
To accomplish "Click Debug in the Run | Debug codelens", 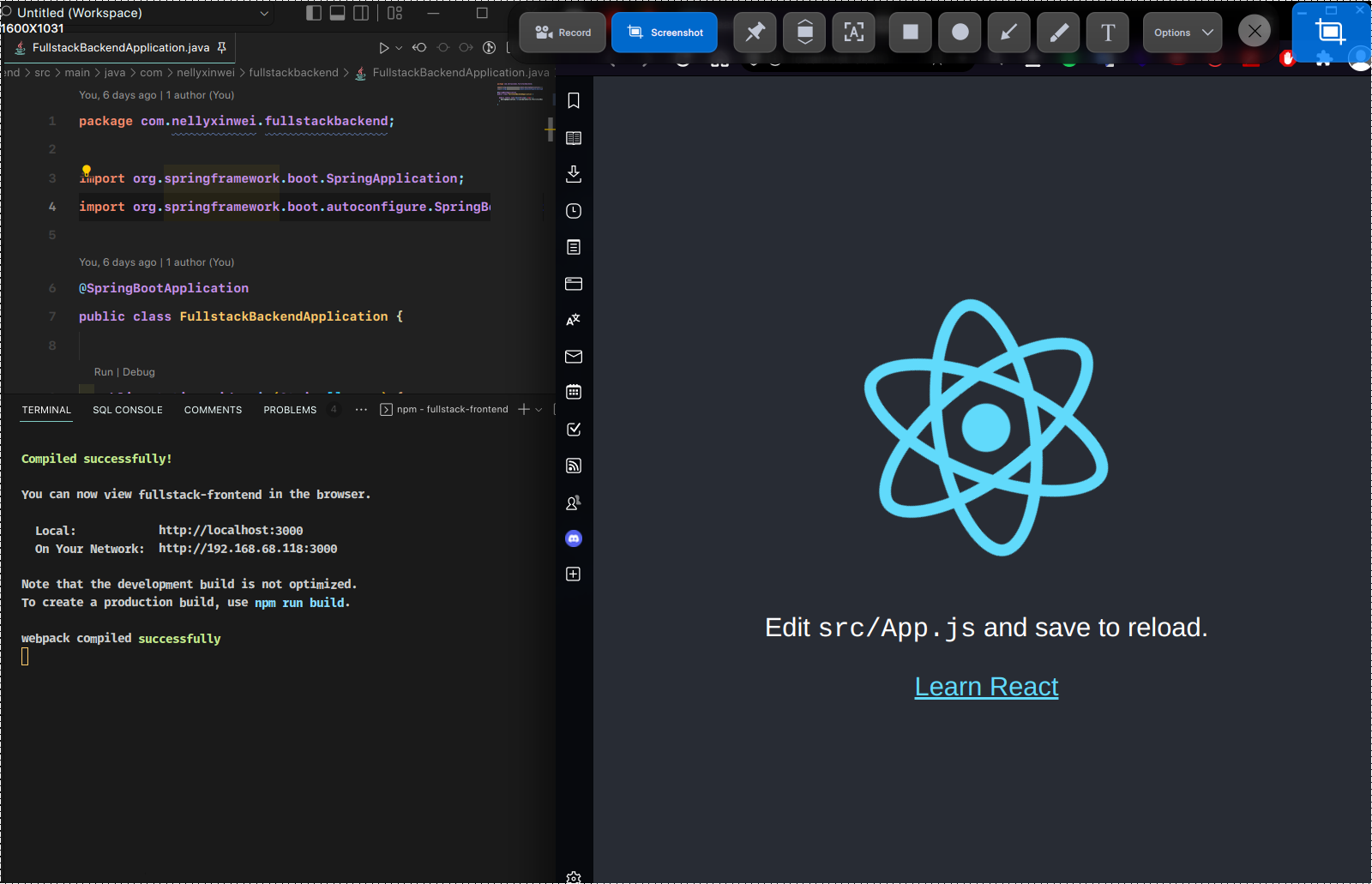I will click(139, 372).
